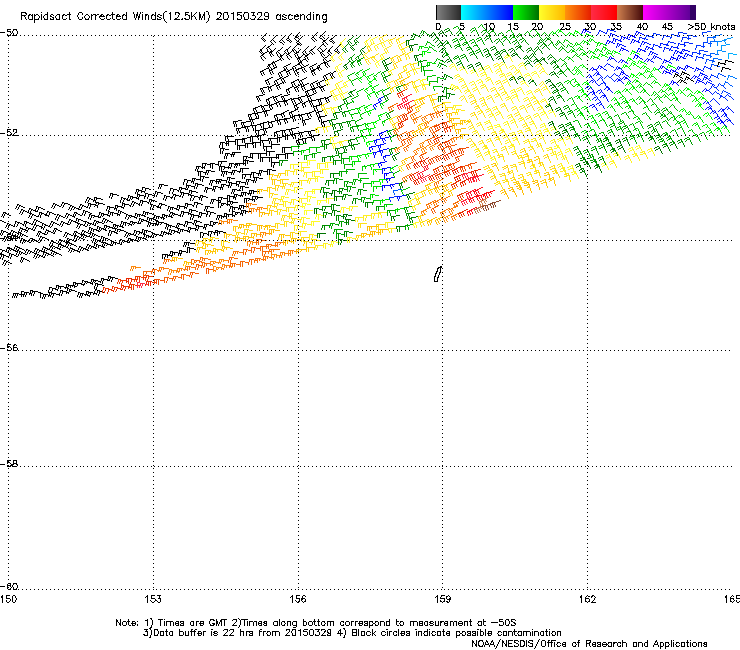Click the 'Black circles indicate possible contamination' note
This screenshot has height=650, width=740.
[456, 633]
